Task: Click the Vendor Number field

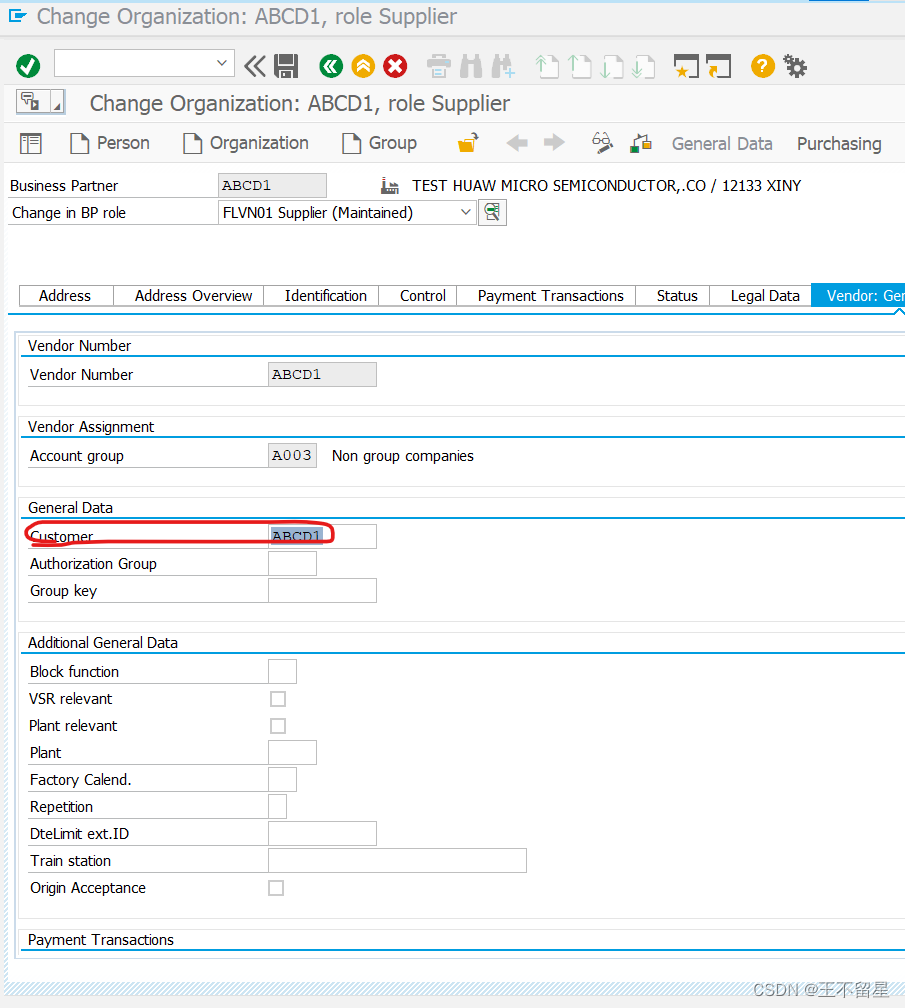Action: (x=322, y=374)
